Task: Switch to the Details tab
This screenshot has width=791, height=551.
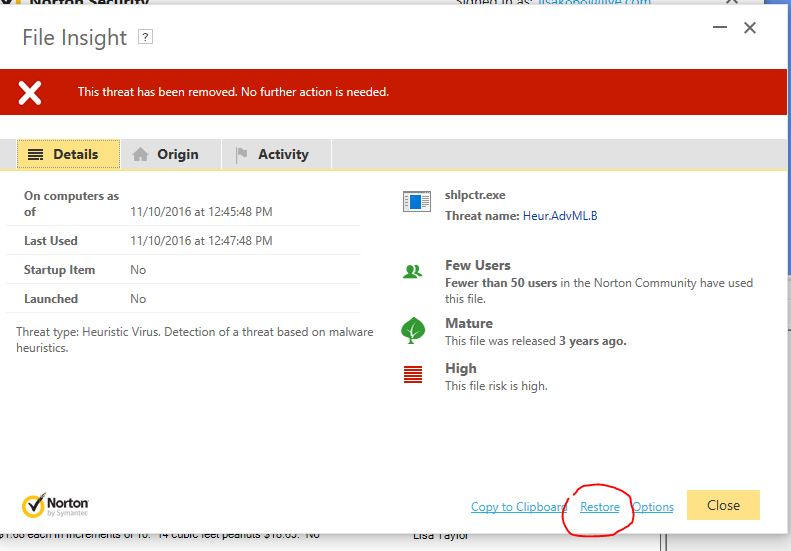Action: [x=69, y=154]
